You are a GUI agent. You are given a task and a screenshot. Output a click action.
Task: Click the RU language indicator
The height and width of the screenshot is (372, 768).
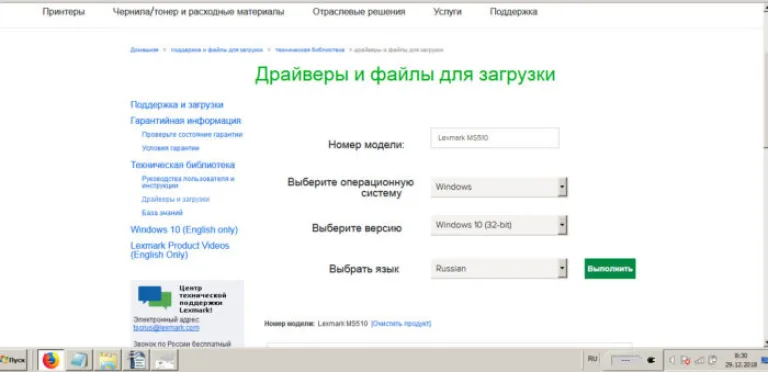[593, 359]
